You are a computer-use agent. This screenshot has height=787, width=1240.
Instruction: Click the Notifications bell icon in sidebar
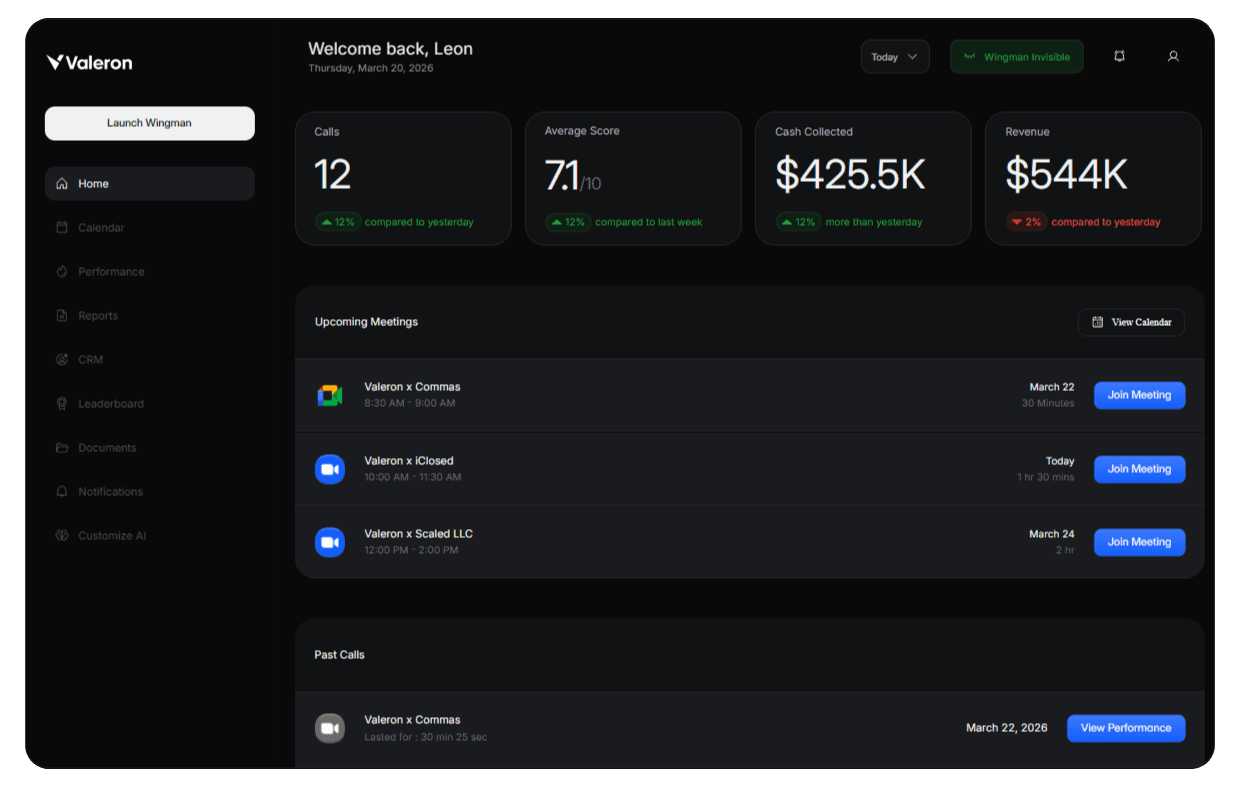[62, 492]
